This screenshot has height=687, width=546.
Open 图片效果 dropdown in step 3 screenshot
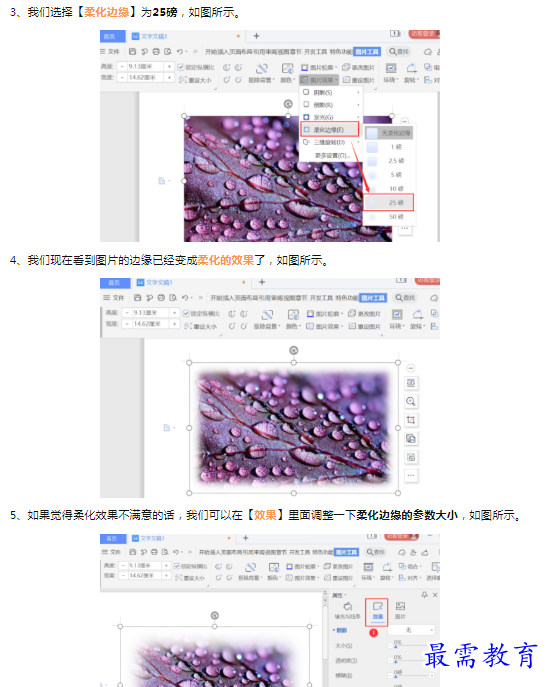click(x=319, y=80)
